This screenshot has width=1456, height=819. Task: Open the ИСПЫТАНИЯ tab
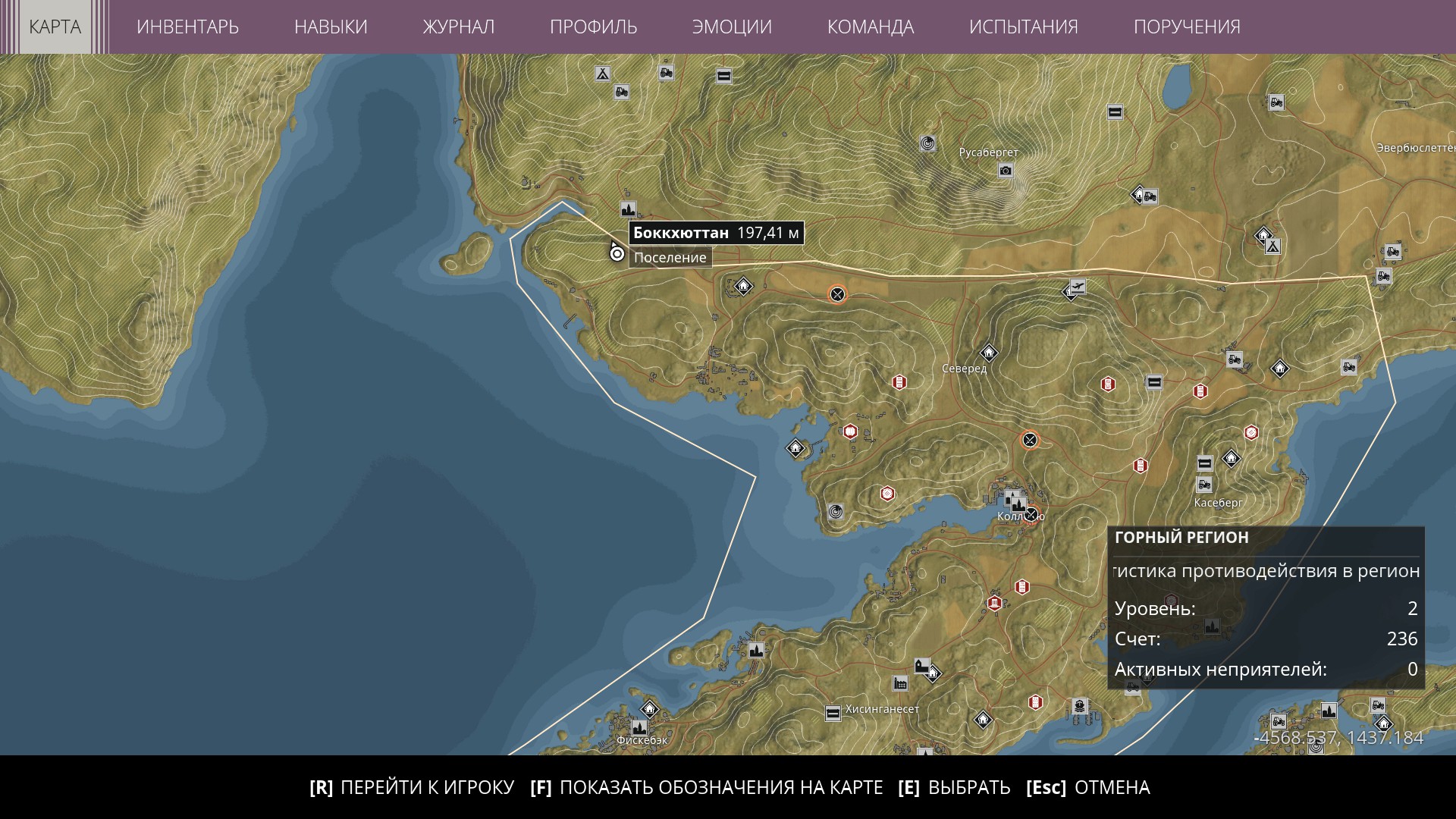(1024, 27)
